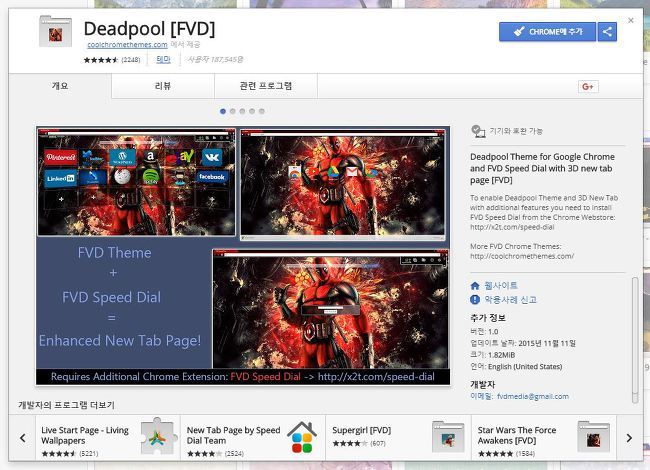Viewport: 650px width, 470px height.
Task: Click the Deadpool theme folder icon
Action: tap(56, 31)
